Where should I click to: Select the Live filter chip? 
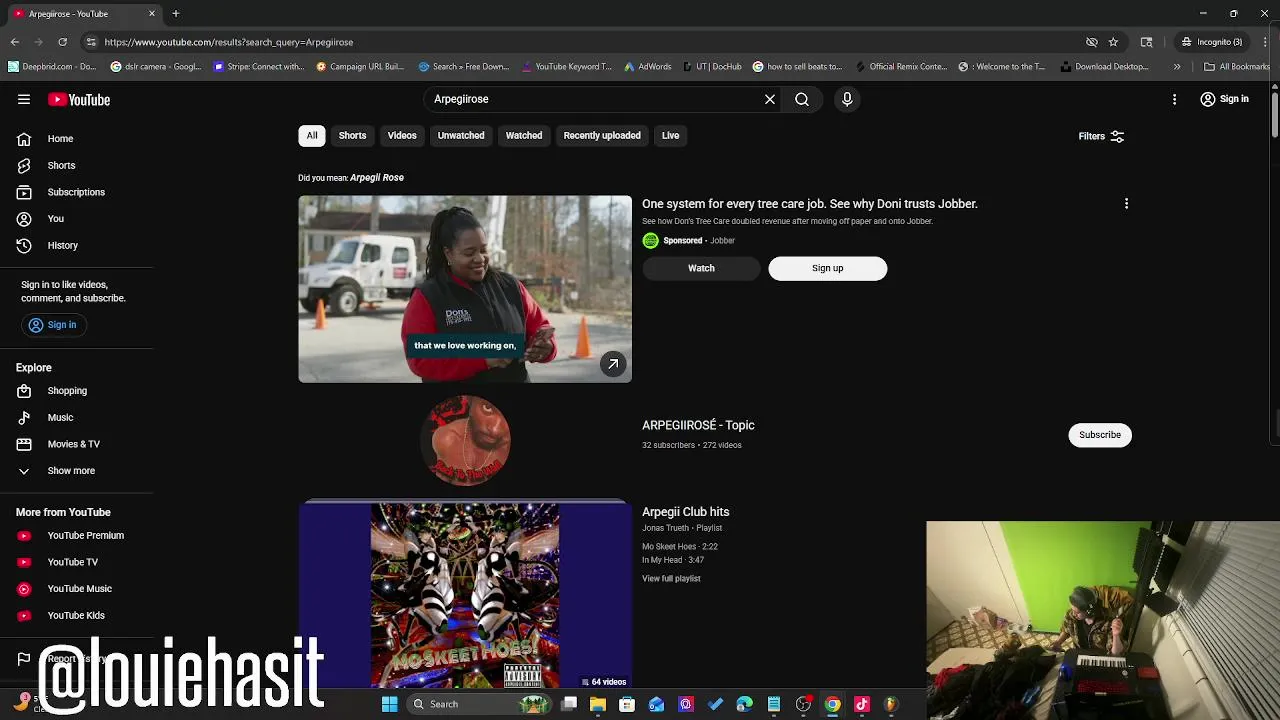(670, 135)
